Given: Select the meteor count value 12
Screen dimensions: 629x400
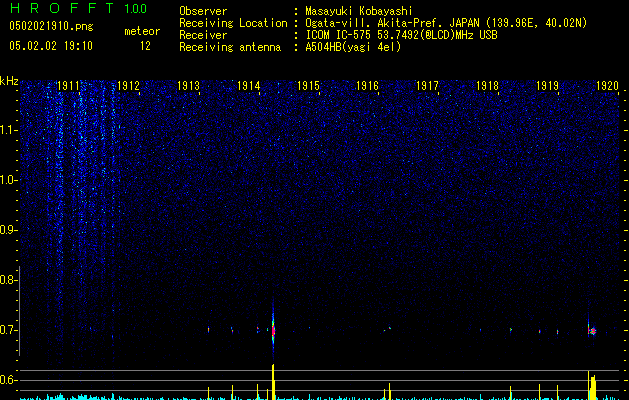Looking at the screenshot, I should point(145,46).
